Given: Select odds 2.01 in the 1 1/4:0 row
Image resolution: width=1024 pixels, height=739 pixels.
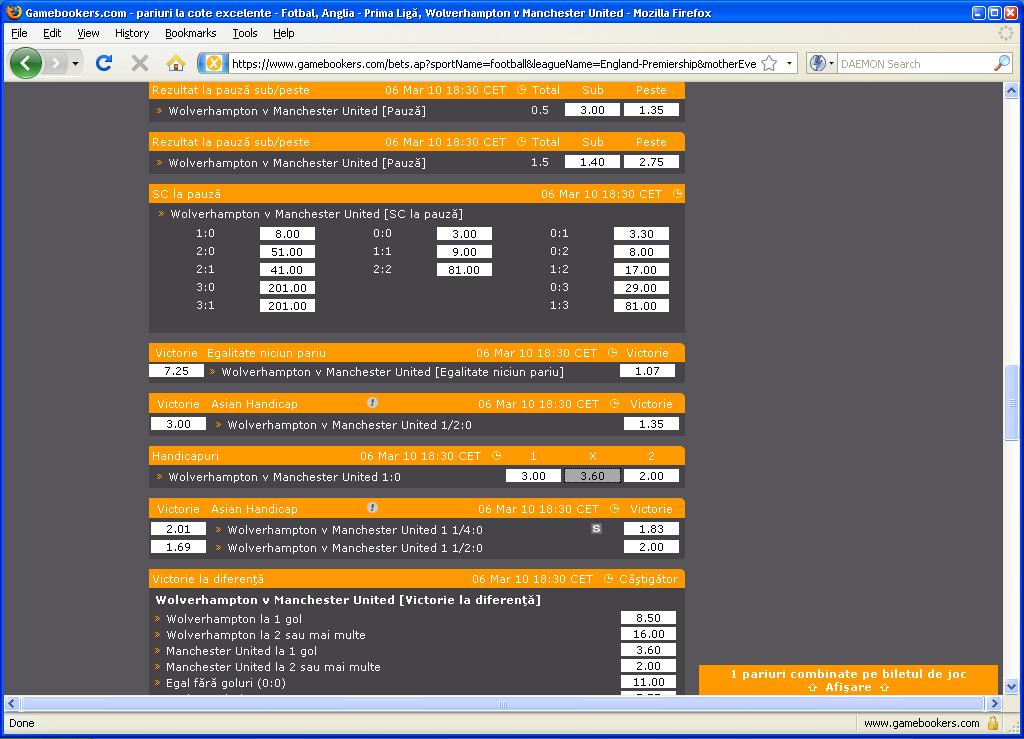Looking at the screenshot, I should tap(178, 529).
